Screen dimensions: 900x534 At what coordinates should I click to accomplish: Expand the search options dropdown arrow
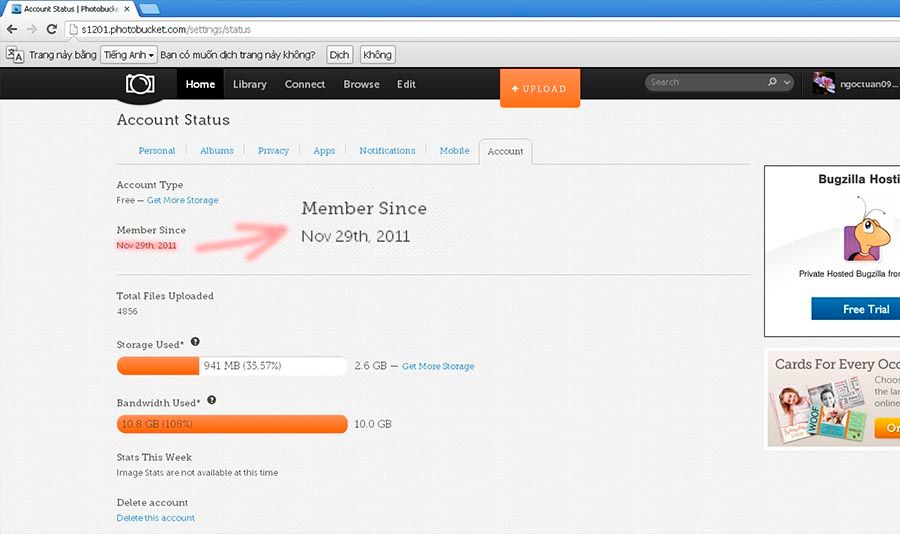click(x=787, y=82)
